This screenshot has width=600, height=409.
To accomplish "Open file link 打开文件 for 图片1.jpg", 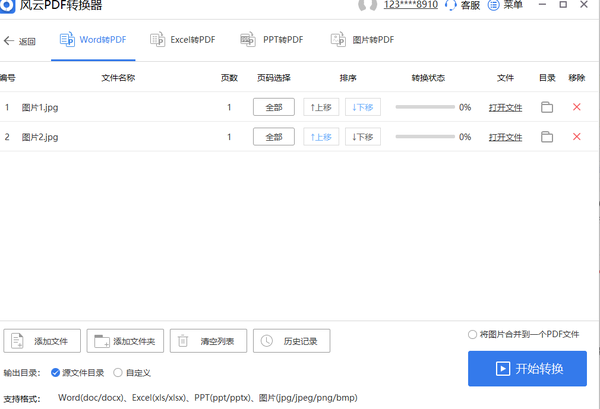I will 505,108.
